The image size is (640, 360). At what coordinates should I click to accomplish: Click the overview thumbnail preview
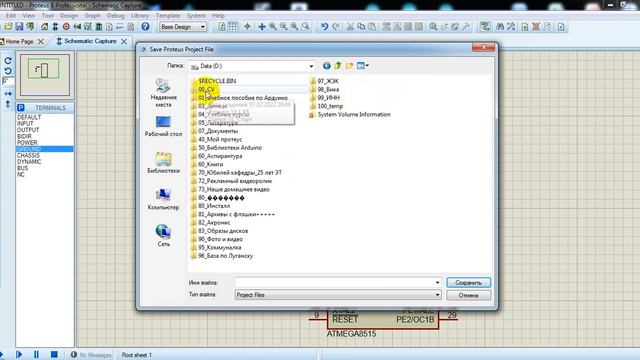click(x=45, y=75)
